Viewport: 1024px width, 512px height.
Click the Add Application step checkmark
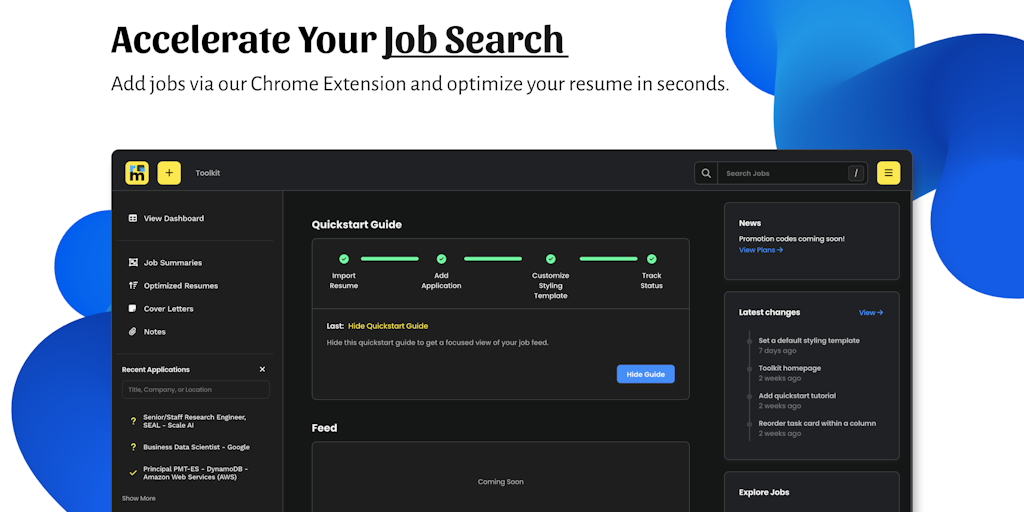441,259
